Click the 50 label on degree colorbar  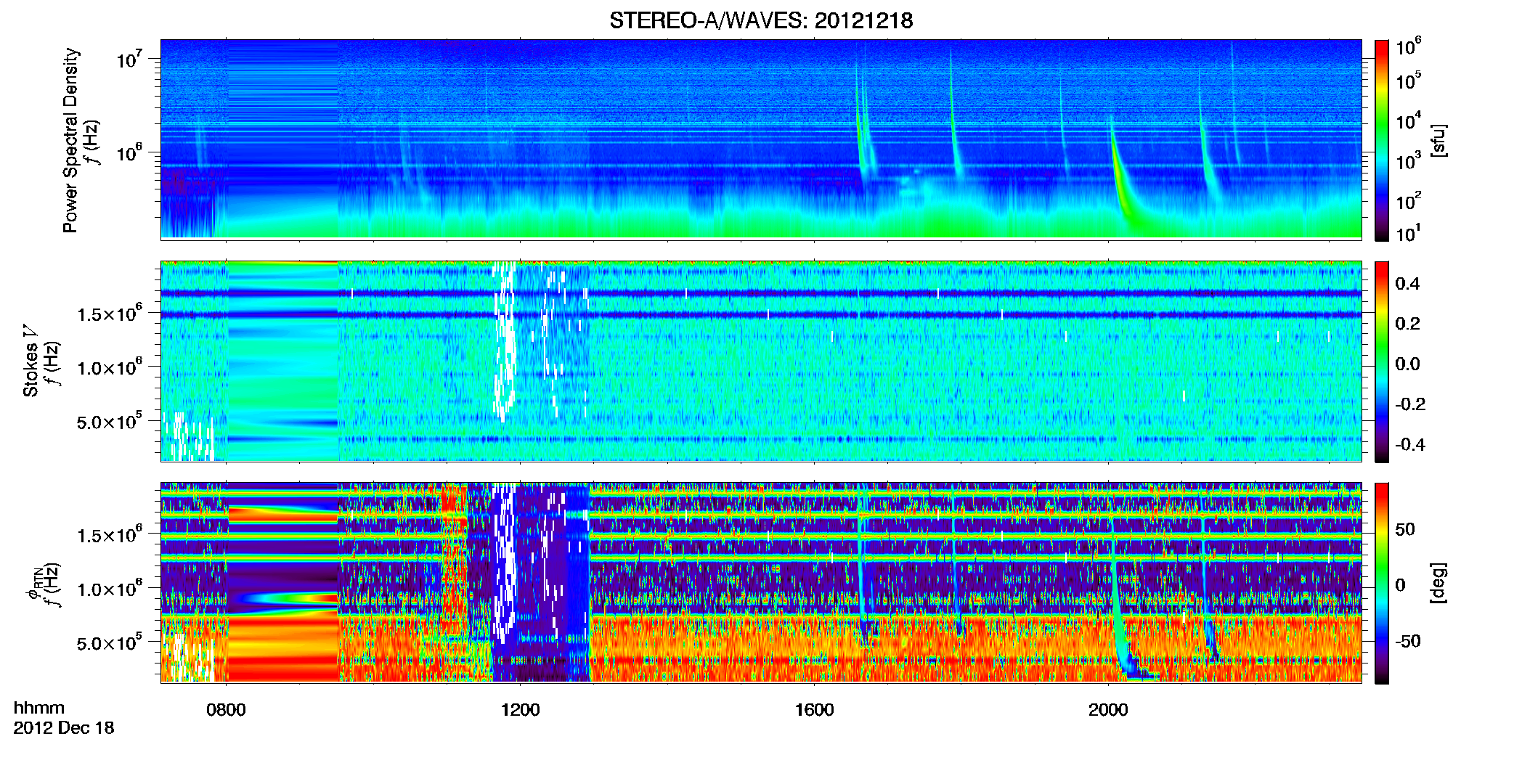1405,529
